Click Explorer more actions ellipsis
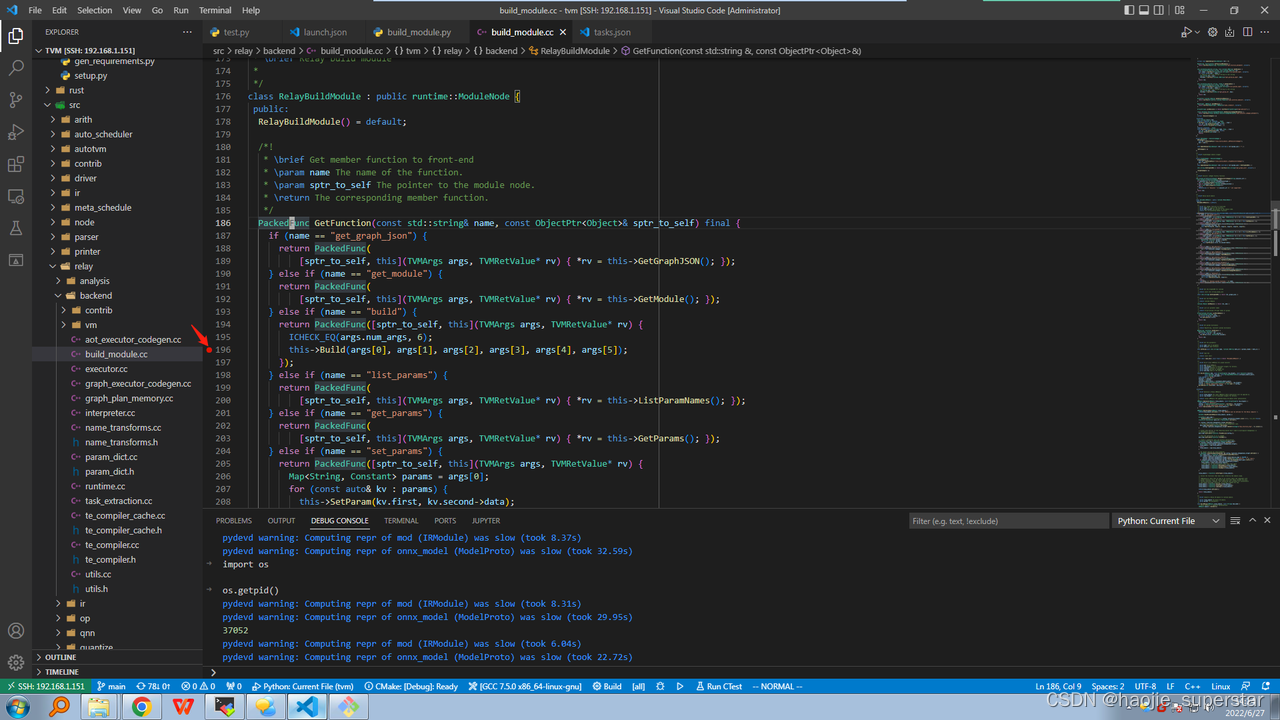 [187, 32]
